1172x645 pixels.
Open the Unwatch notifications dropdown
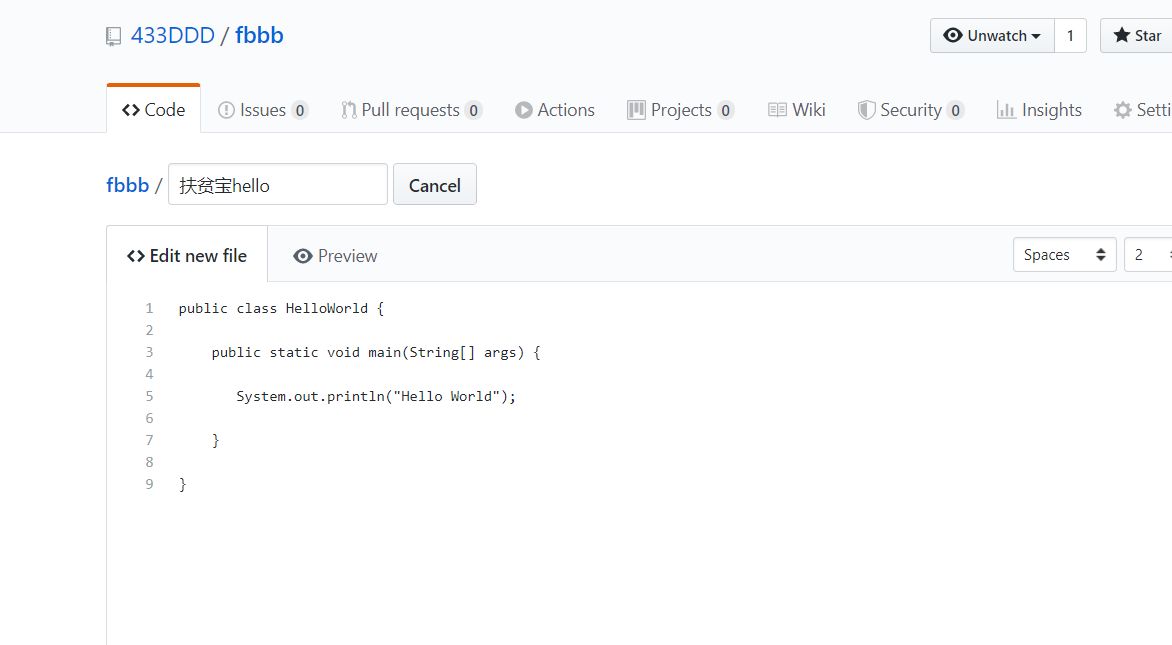992,36
